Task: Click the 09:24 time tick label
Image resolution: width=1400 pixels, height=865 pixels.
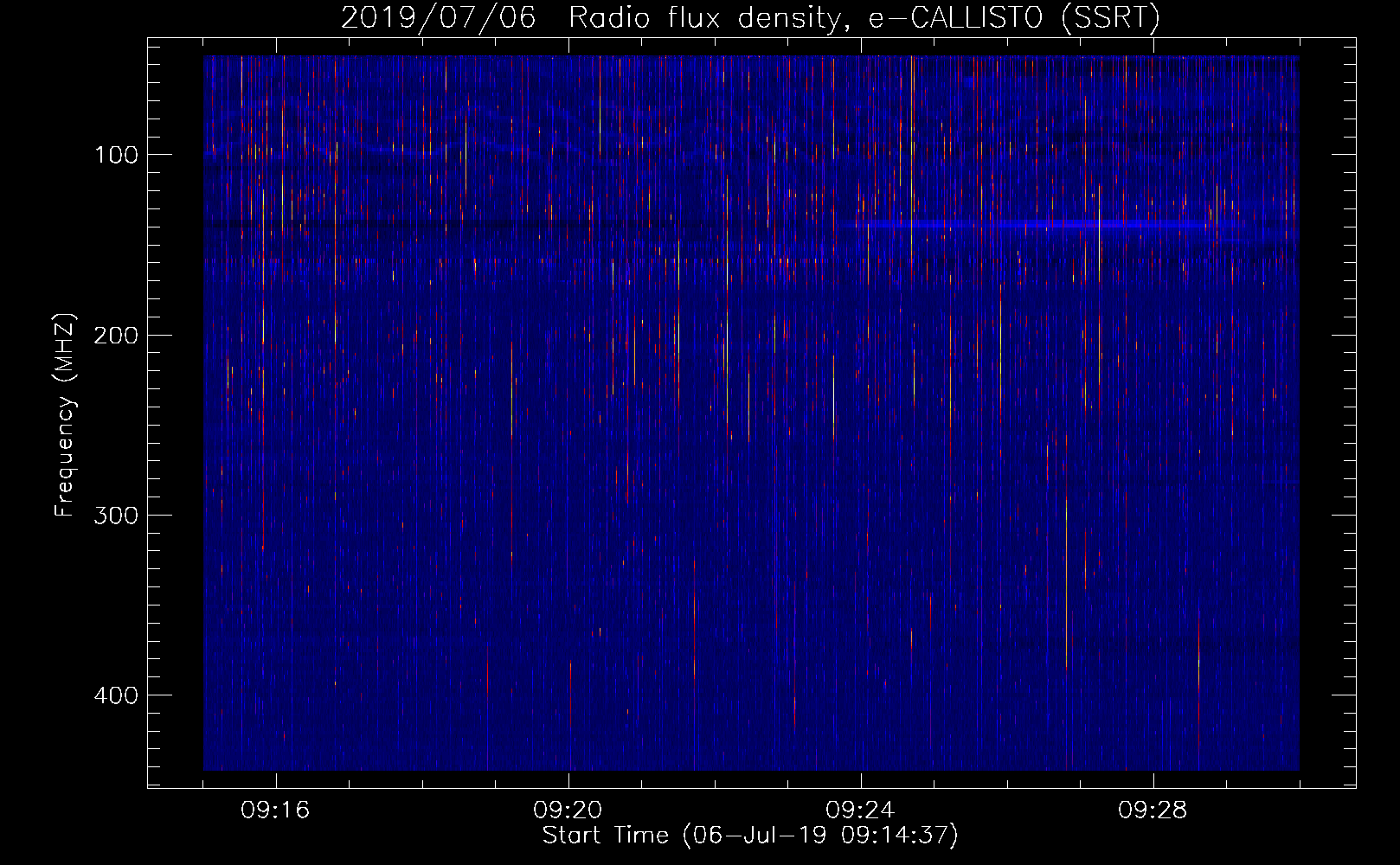Action: pos(860,811)
